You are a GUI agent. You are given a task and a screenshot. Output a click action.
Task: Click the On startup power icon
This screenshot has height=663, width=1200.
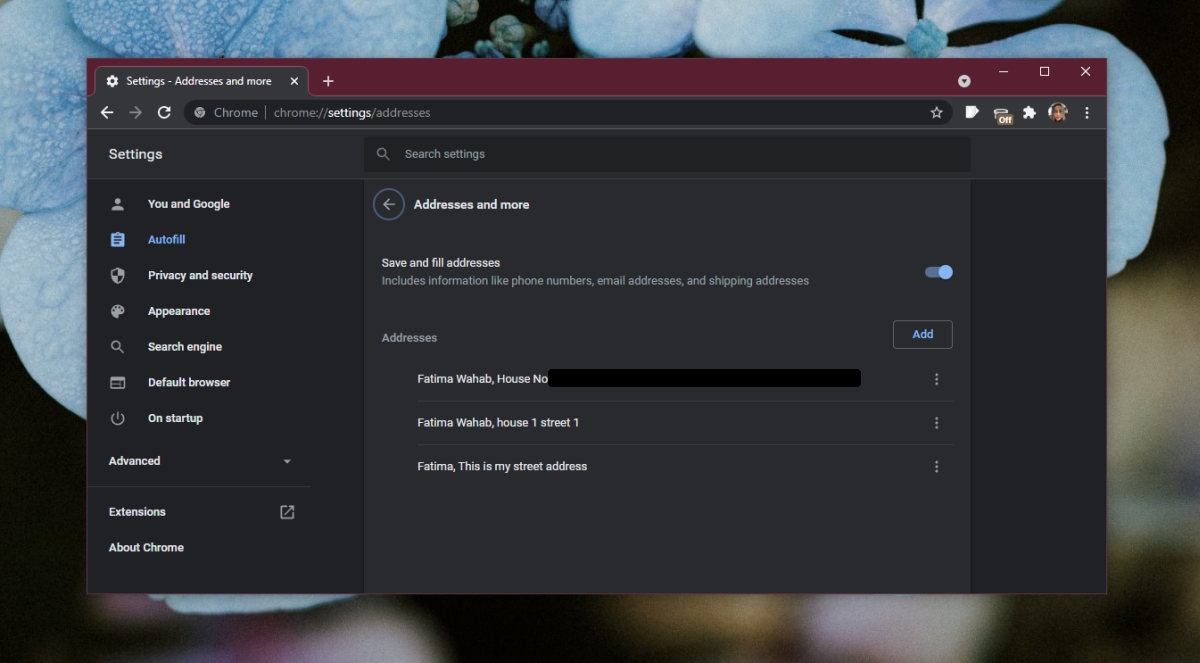(x=117, y=418)
